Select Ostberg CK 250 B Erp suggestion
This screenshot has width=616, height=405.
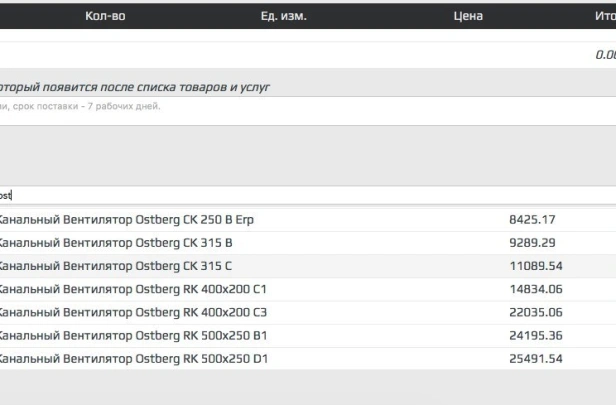125,219
